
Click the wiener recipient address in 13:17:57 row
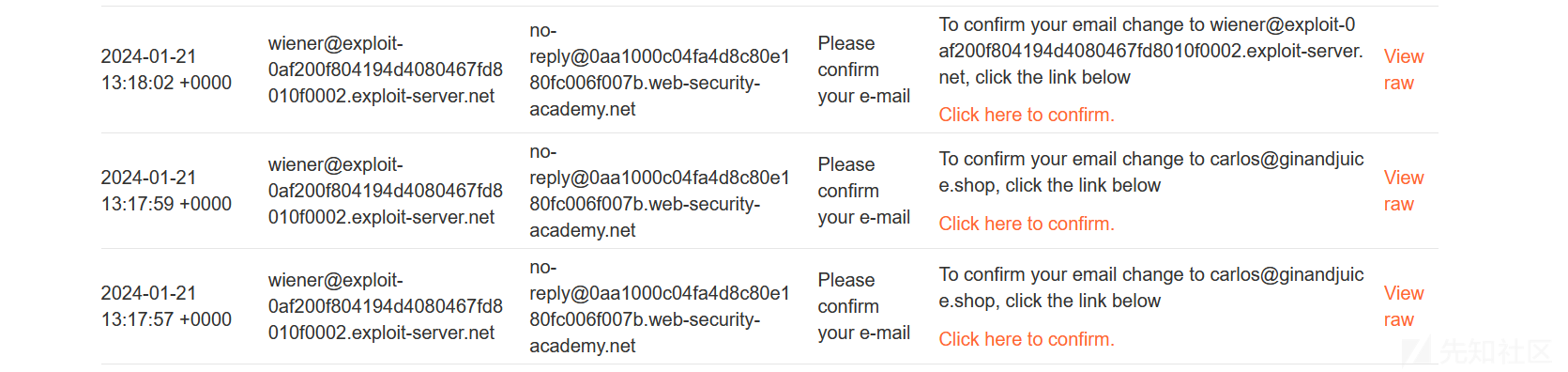pyautogui.click(x=386, y=306)
